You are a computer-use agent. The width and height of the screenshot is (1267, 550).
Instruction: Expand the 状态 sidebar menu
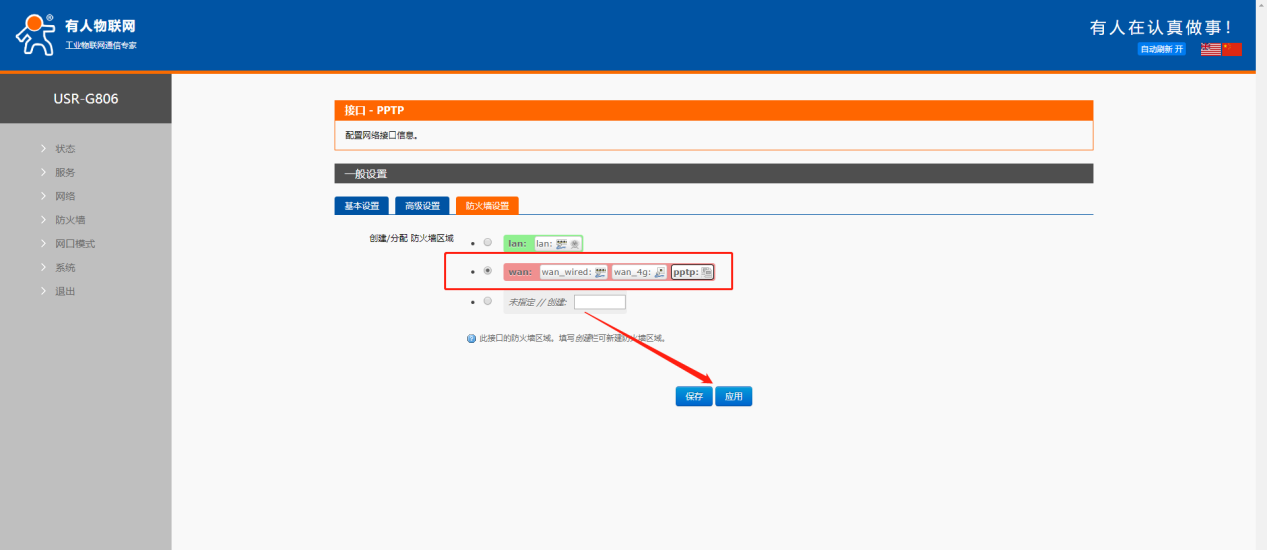click(65, 149)
